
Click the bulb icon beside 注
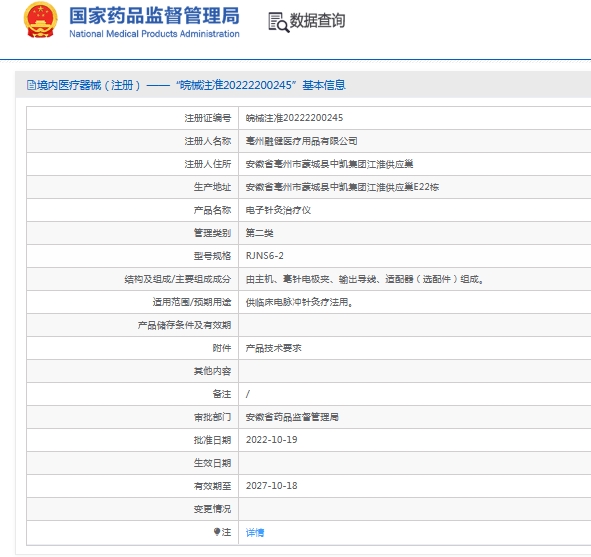pyautogui.click(x=217, y=532)
